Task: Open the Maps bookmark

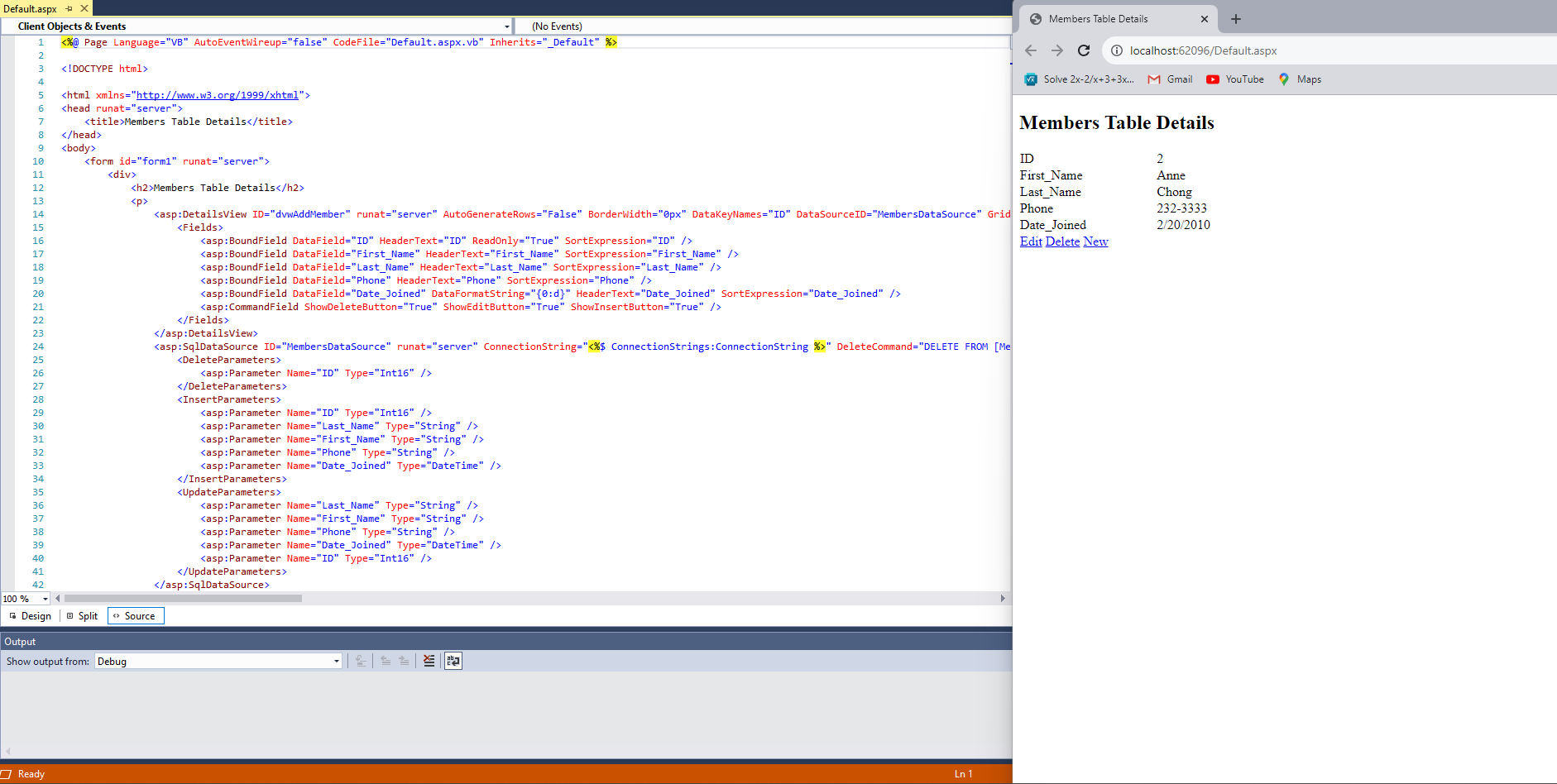Action: 1300,79
